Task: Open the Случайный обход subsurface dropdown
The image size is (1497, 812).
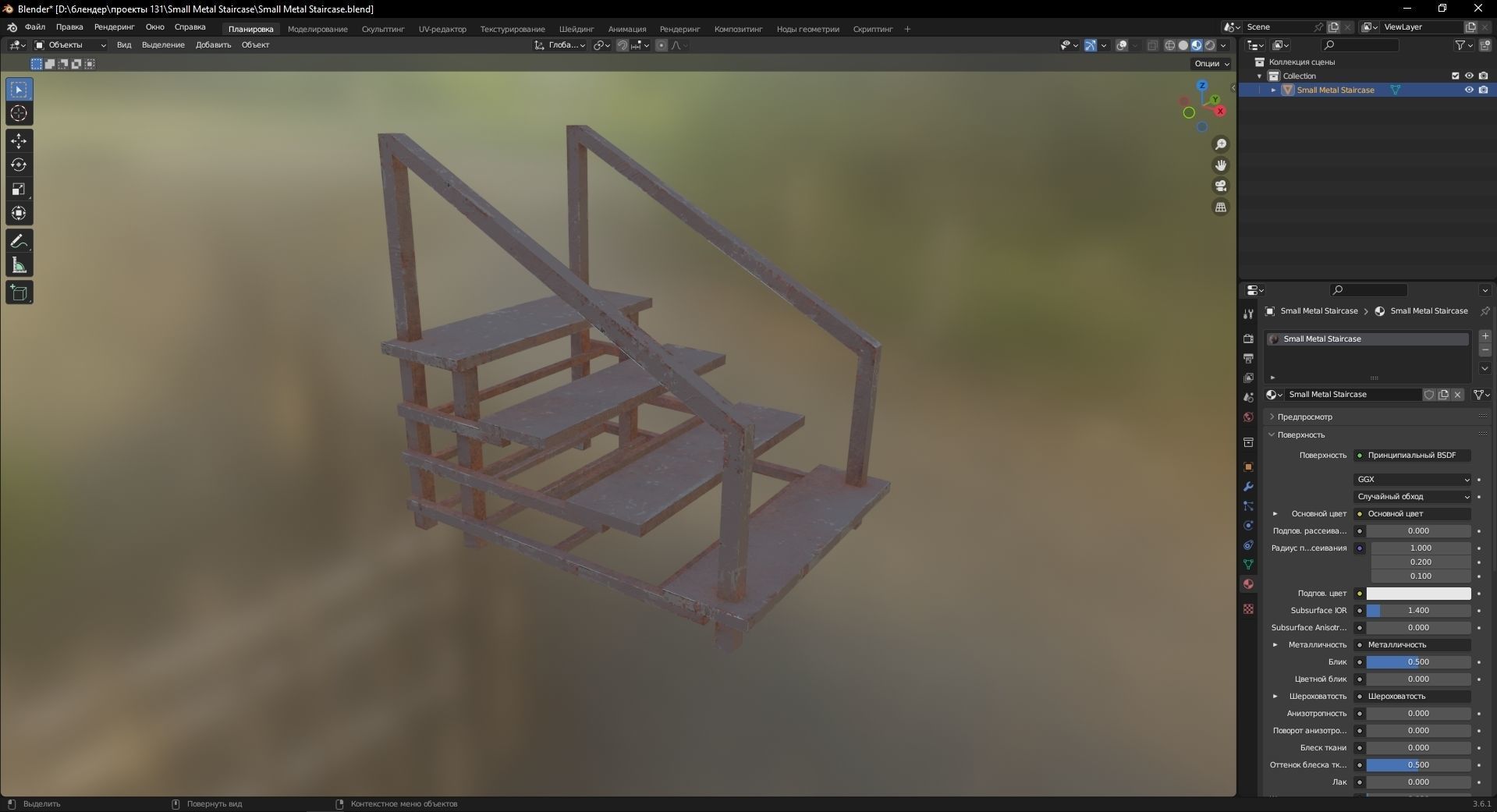Action: (1412, 496)
